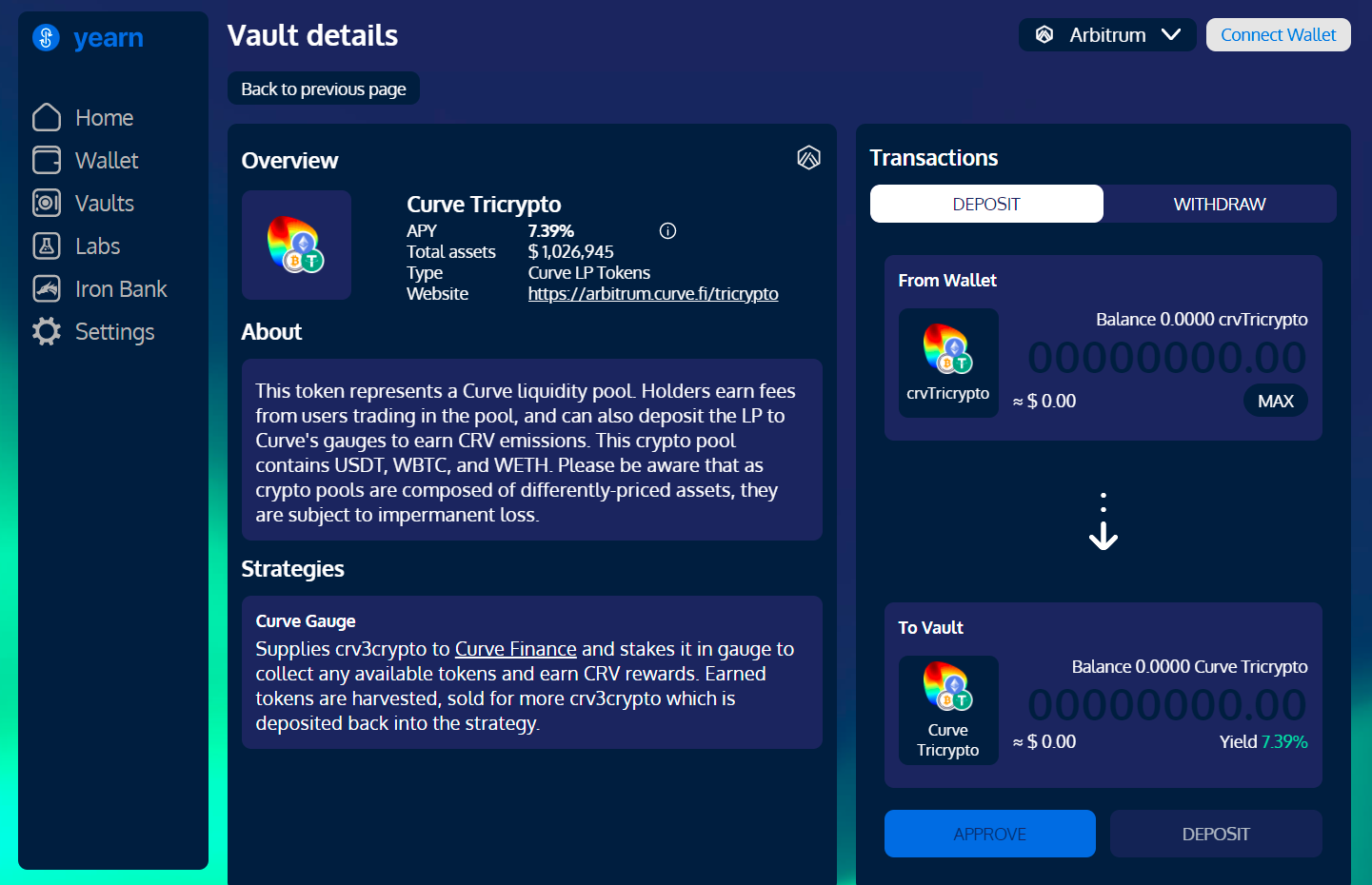Click the network selector chevron arrow

tap(1171, 35)
